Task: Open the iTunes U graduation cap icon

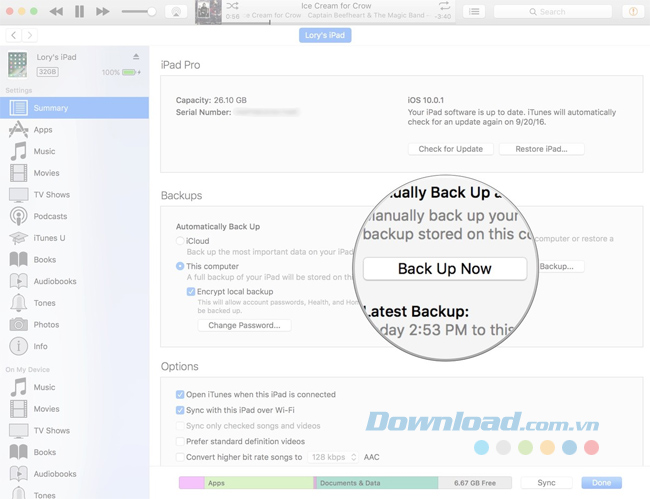Action: tap(19, 238)
